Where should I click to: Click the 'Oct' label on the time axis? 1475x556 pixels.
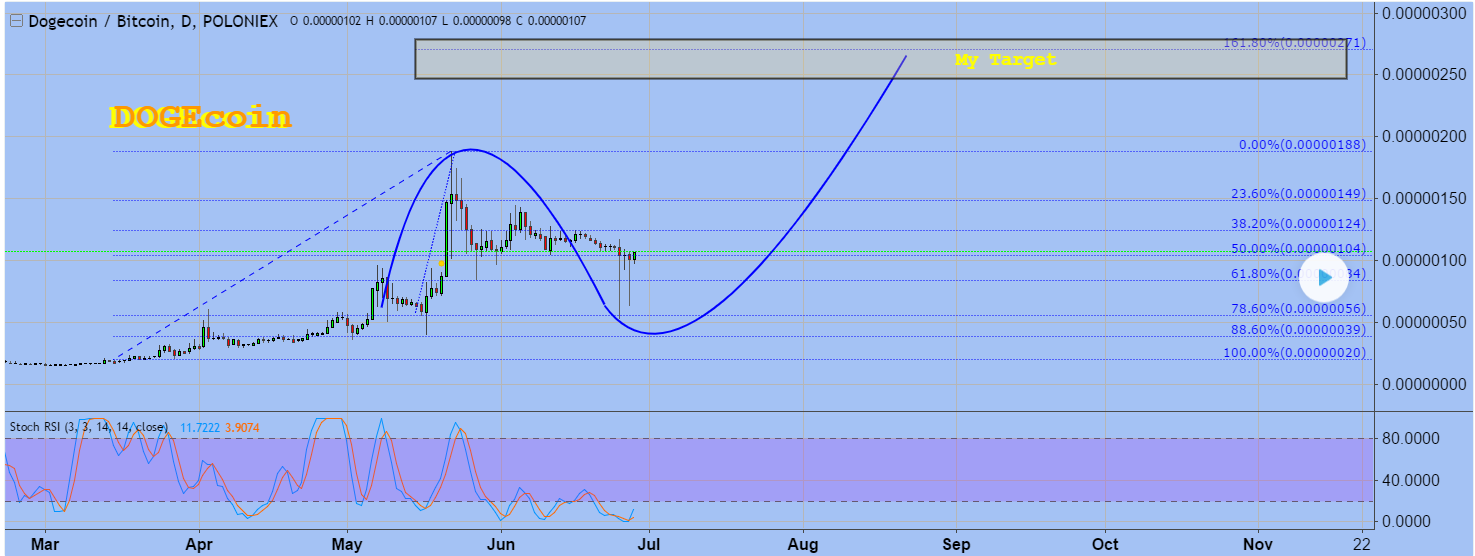click(1105, 544)
